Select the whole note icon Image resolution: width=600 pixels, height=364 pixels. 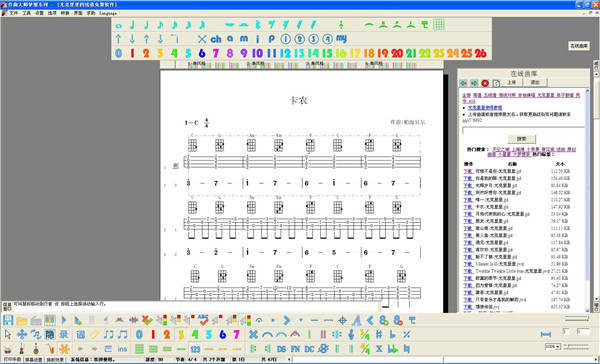click(119, 26)
